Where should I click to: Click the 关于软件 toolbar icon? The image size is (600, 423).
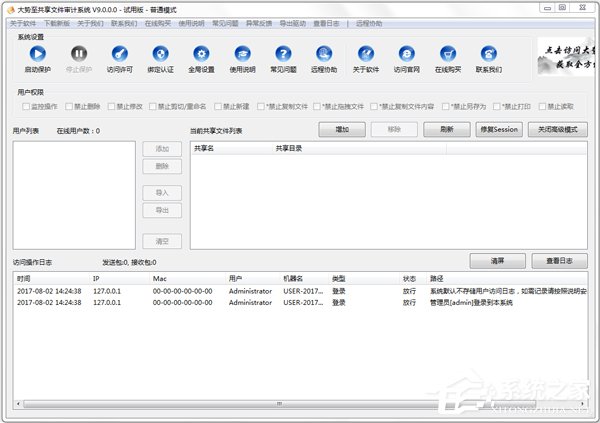coord(366,54)
